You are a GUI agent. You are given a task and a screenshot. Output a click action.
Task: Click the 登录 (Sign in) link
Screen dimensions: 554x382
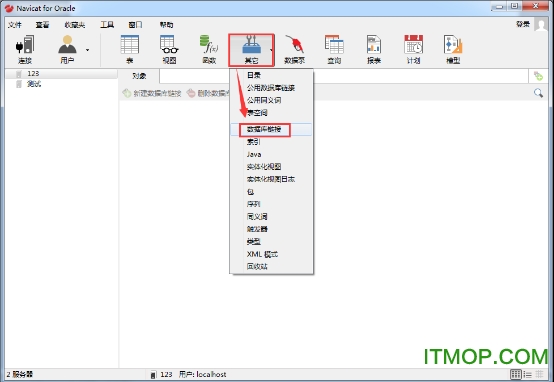pos(523,24)
